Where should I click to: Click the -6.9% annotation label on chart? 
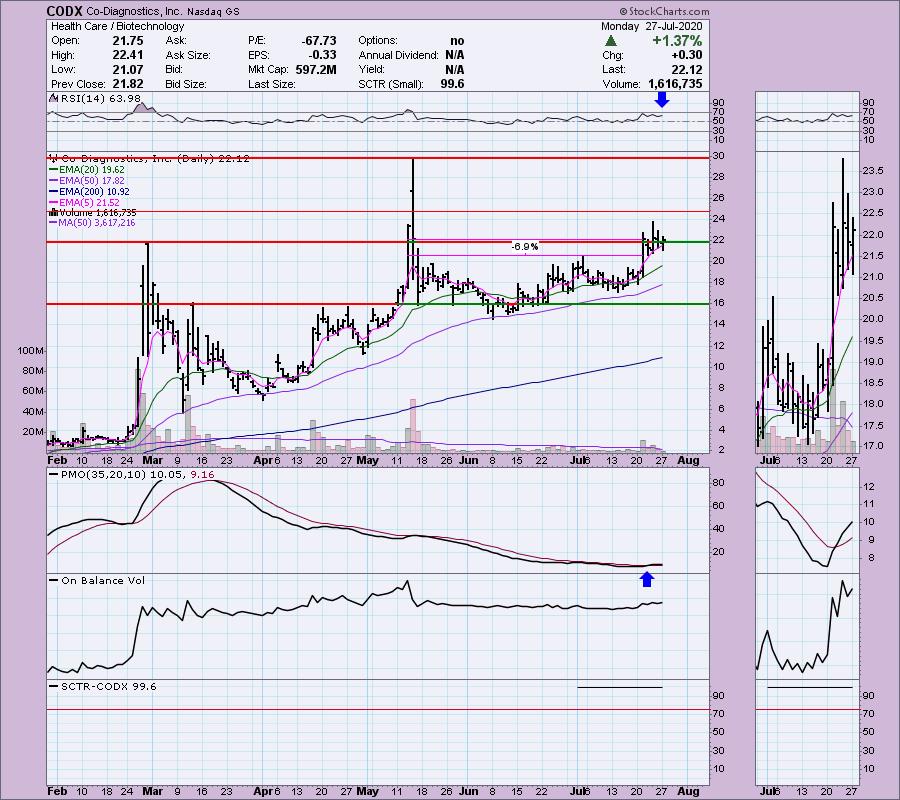tap(525, 247)
